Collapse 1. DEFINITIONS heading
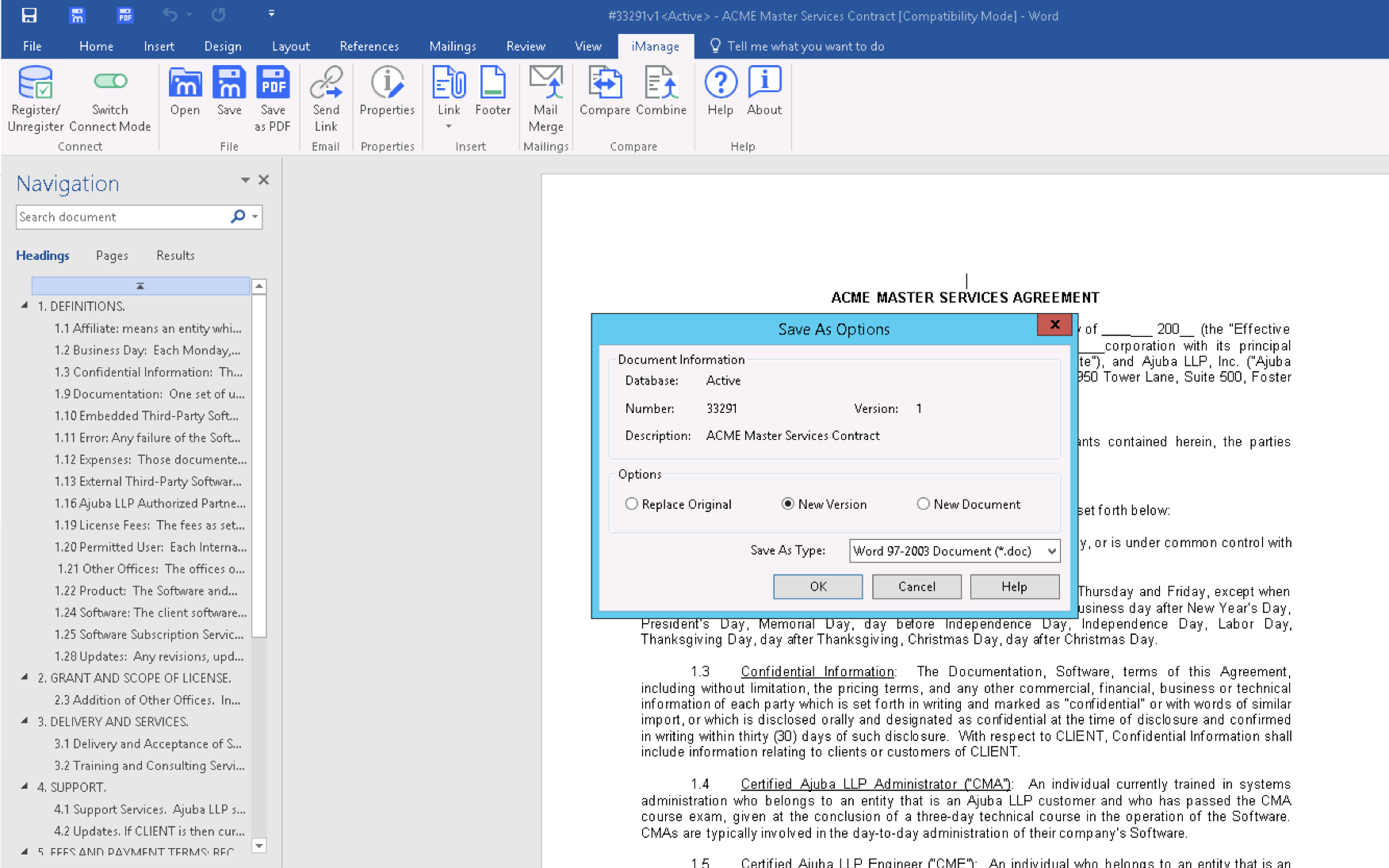 click(25, 305)
